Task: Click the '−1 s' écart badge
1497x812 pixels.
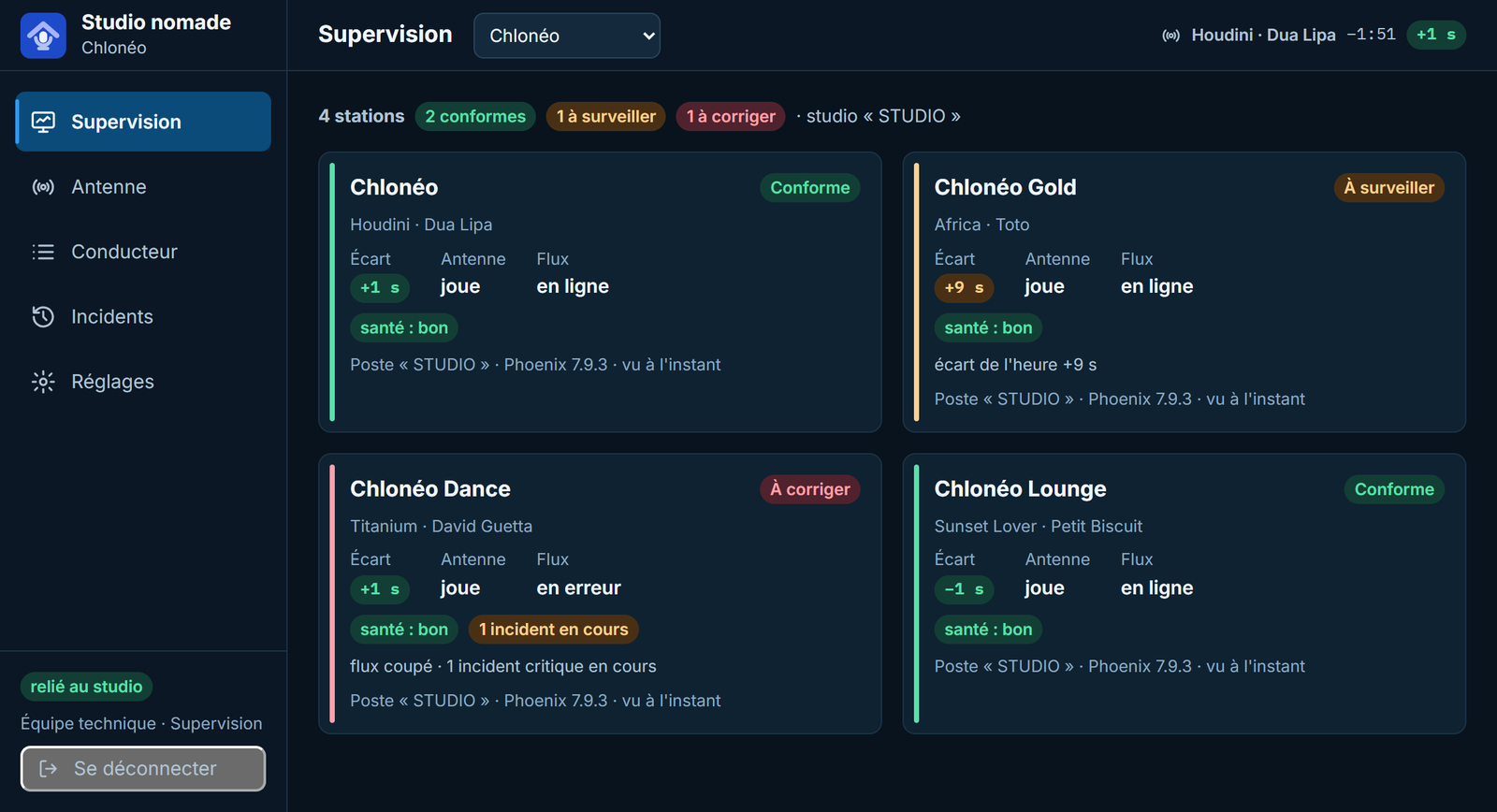Action: point(964,589)
